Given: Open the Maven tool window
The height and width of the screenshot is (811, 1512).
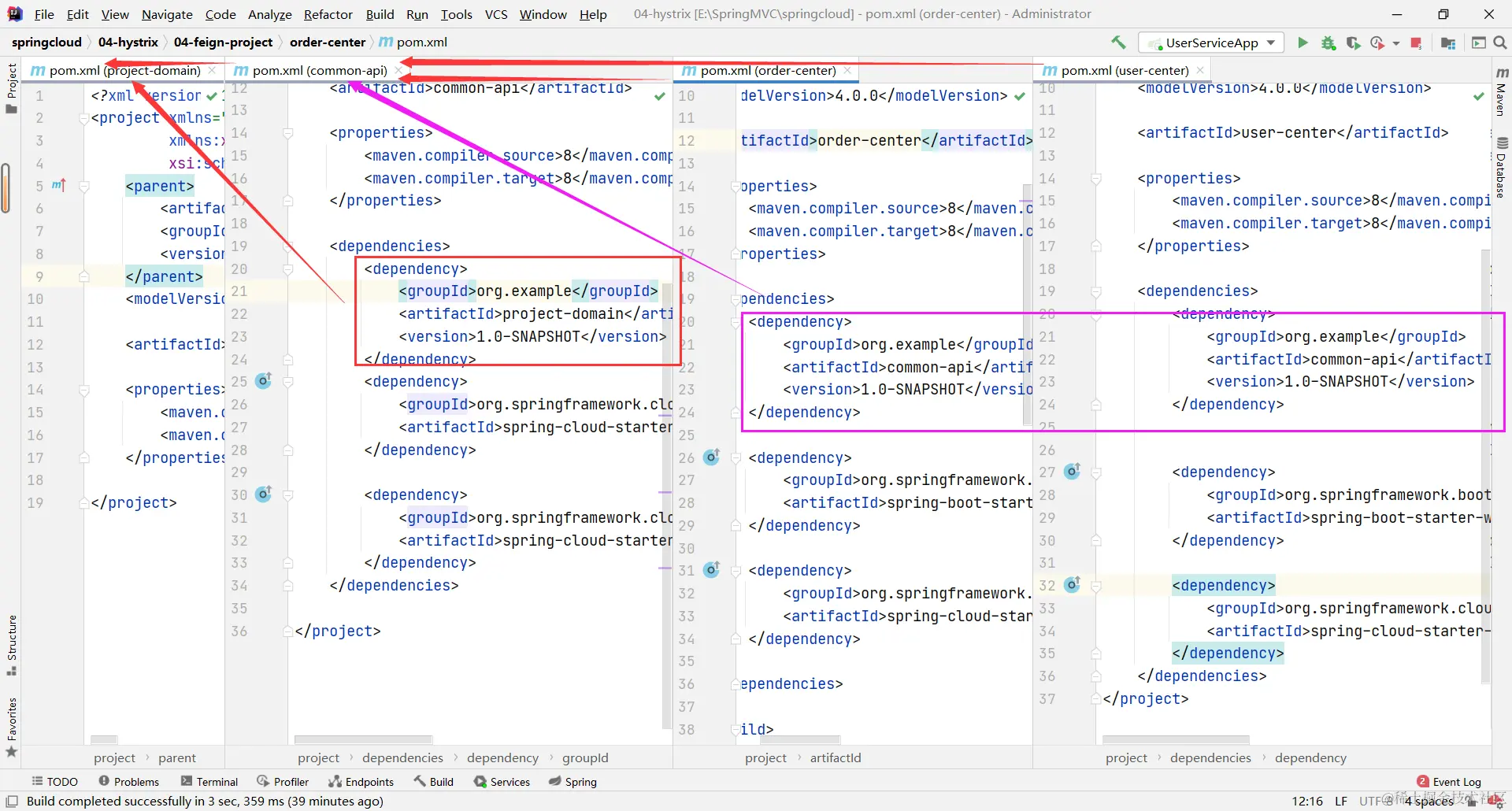Looking at the screenshot, I should point(1502,91).
